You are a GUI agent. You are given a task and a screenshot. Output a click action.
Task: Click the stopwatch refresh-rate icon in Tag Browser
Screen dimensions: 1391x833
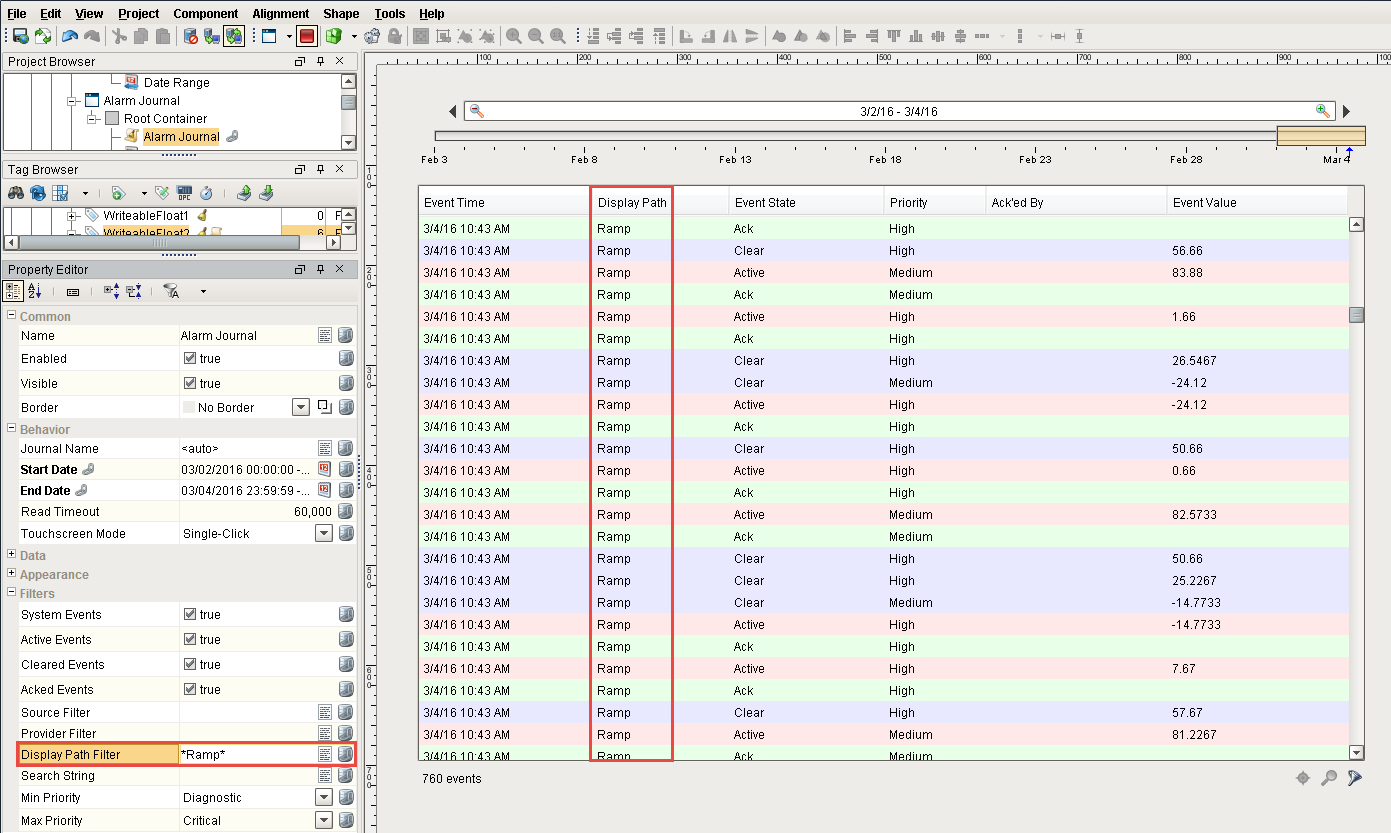click(206, 193)
